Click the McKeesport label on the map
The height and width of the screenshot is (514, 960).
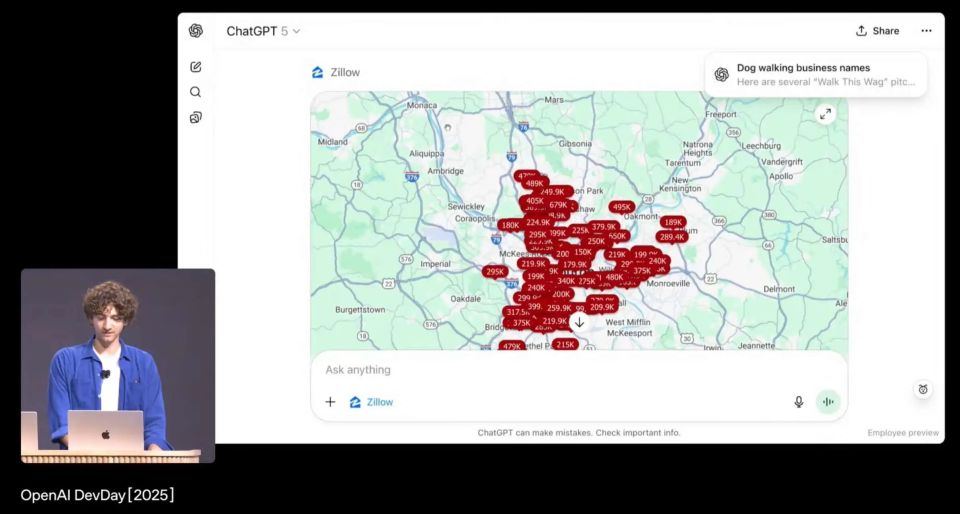(x=630, y=333)
